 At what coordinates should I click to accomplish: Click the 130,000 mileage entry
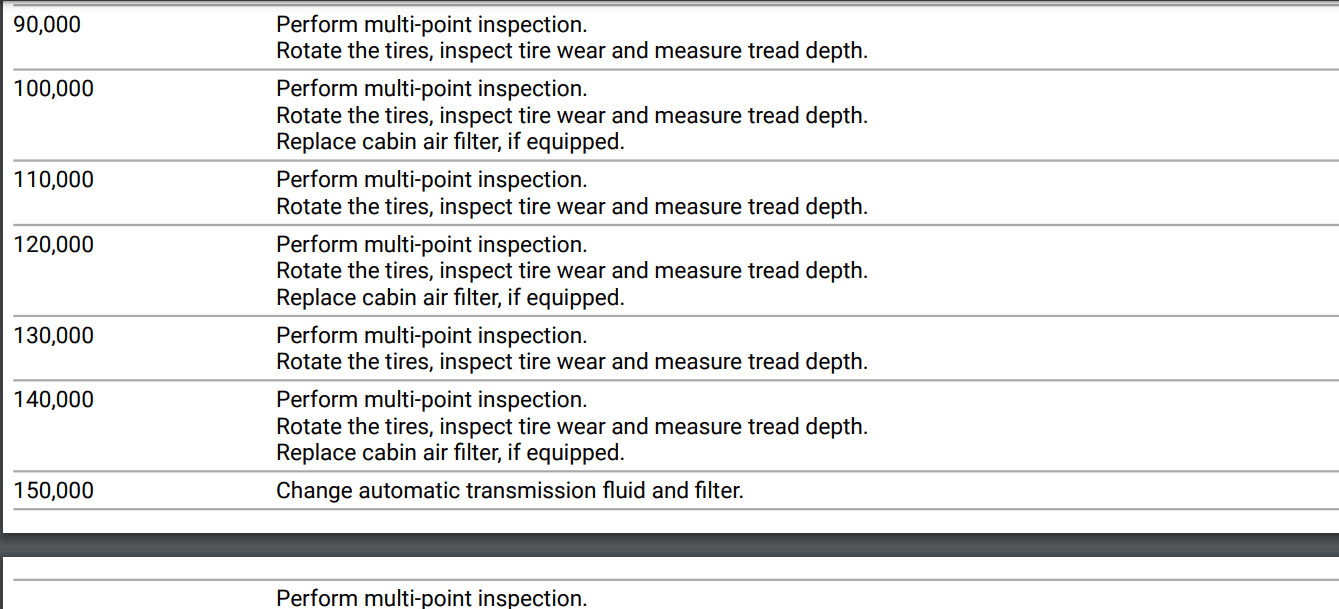coord(54,336)
